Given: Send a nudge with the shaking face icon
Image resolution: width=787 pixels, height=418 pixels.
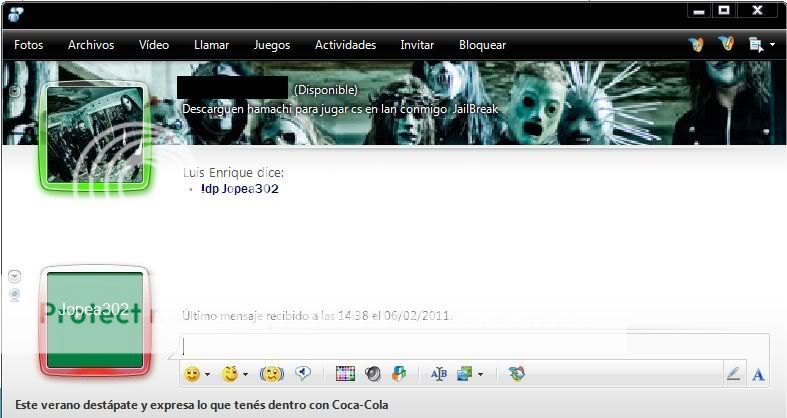Looking at the screenshot, I should point(271,374).
